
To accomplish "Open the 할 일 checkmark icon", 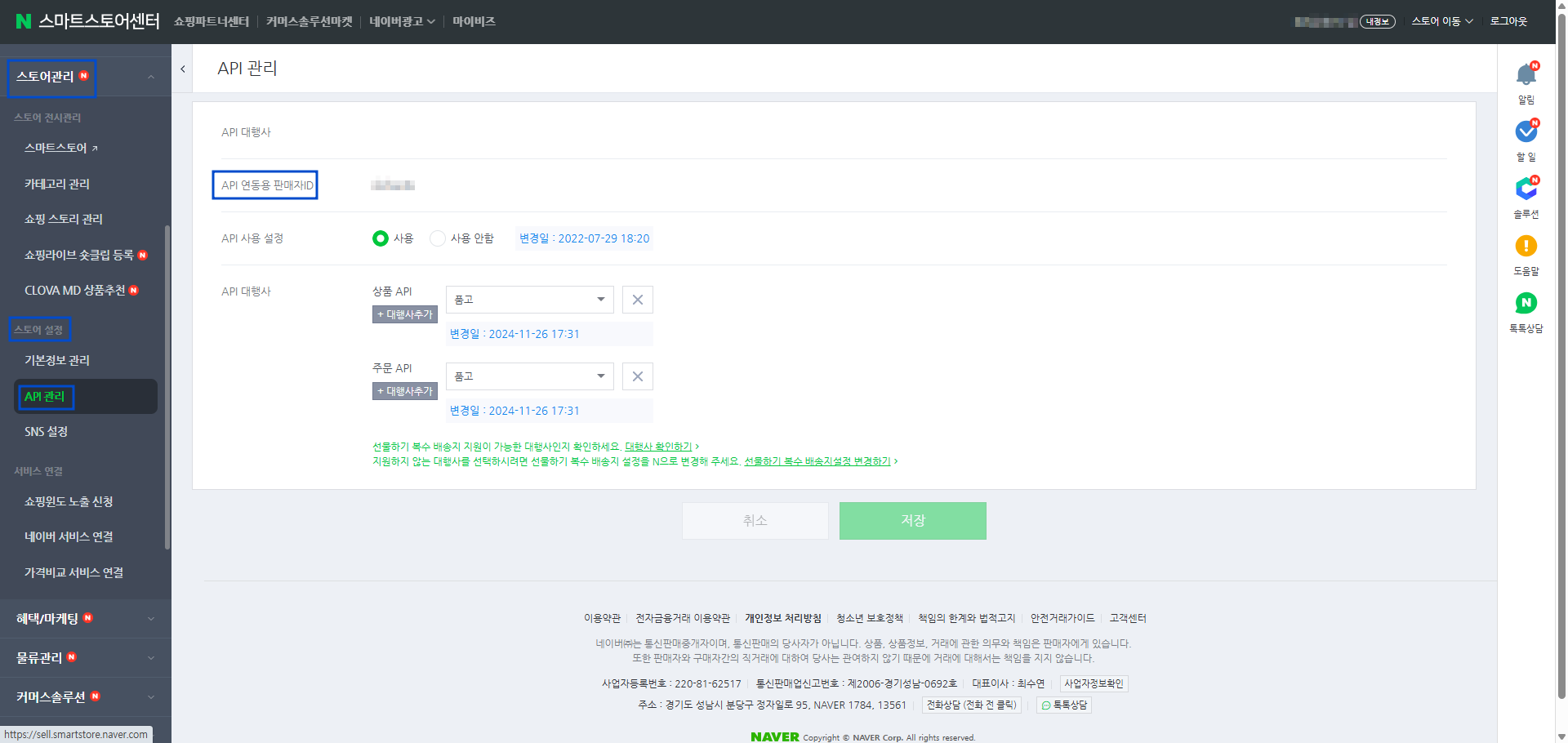I will tap(1526, 131).
